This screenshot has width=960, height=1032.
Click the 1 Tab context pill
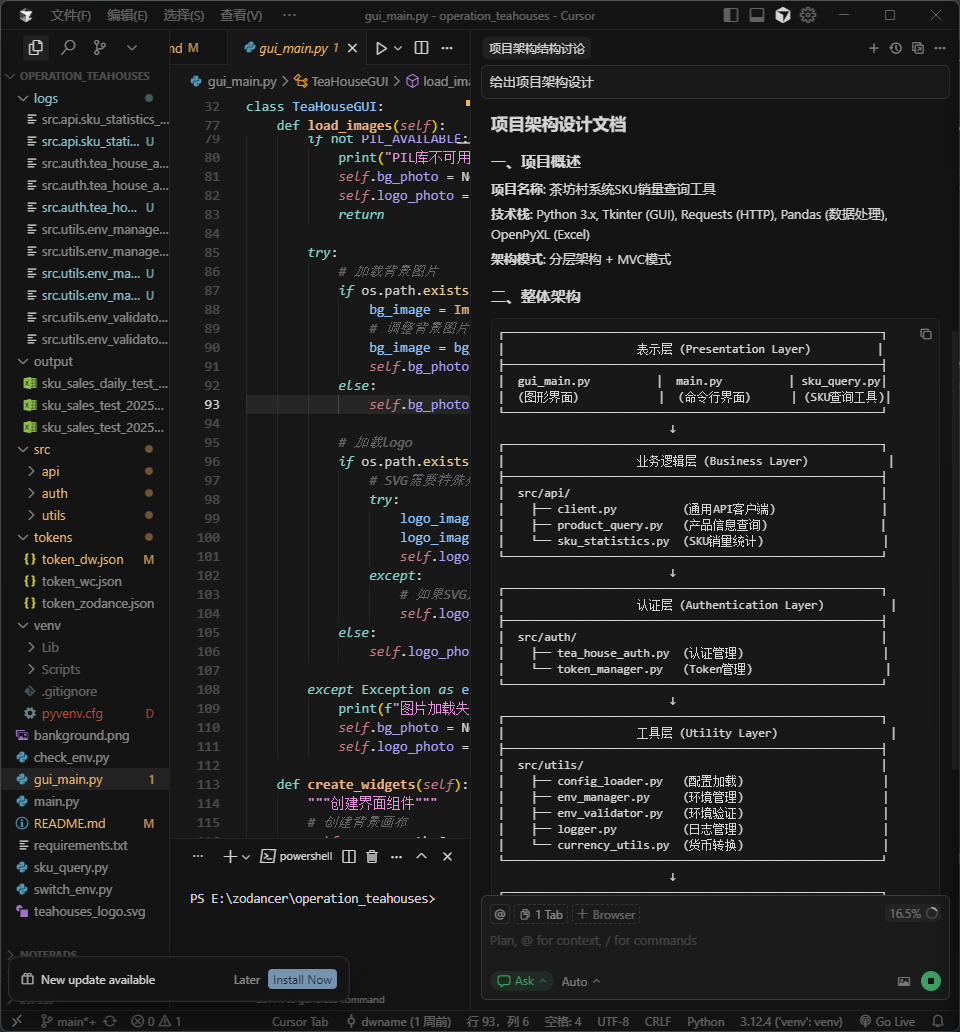click(541, 914)
